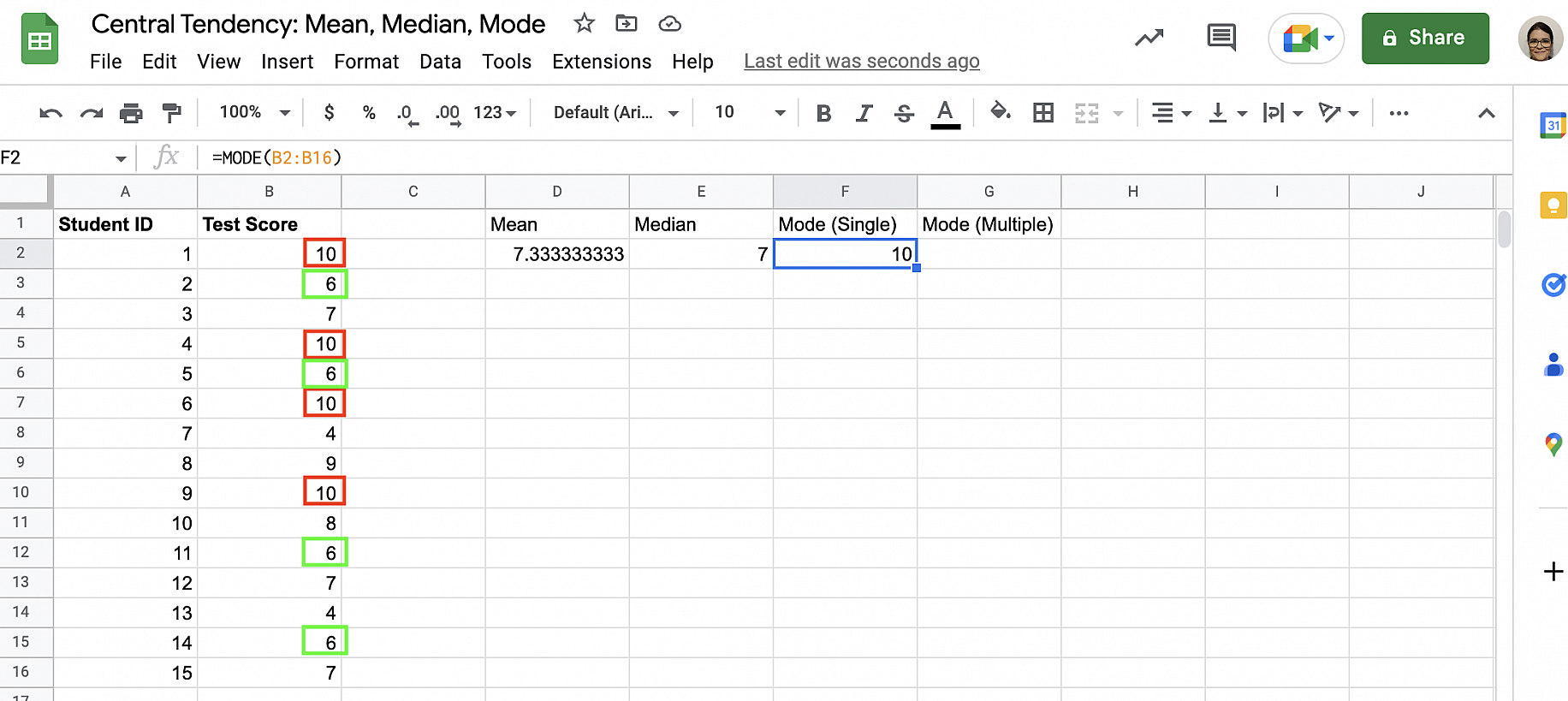The image size is (1568, 701).
Task: Star this spreadsheet
Action: coord(585,23)
